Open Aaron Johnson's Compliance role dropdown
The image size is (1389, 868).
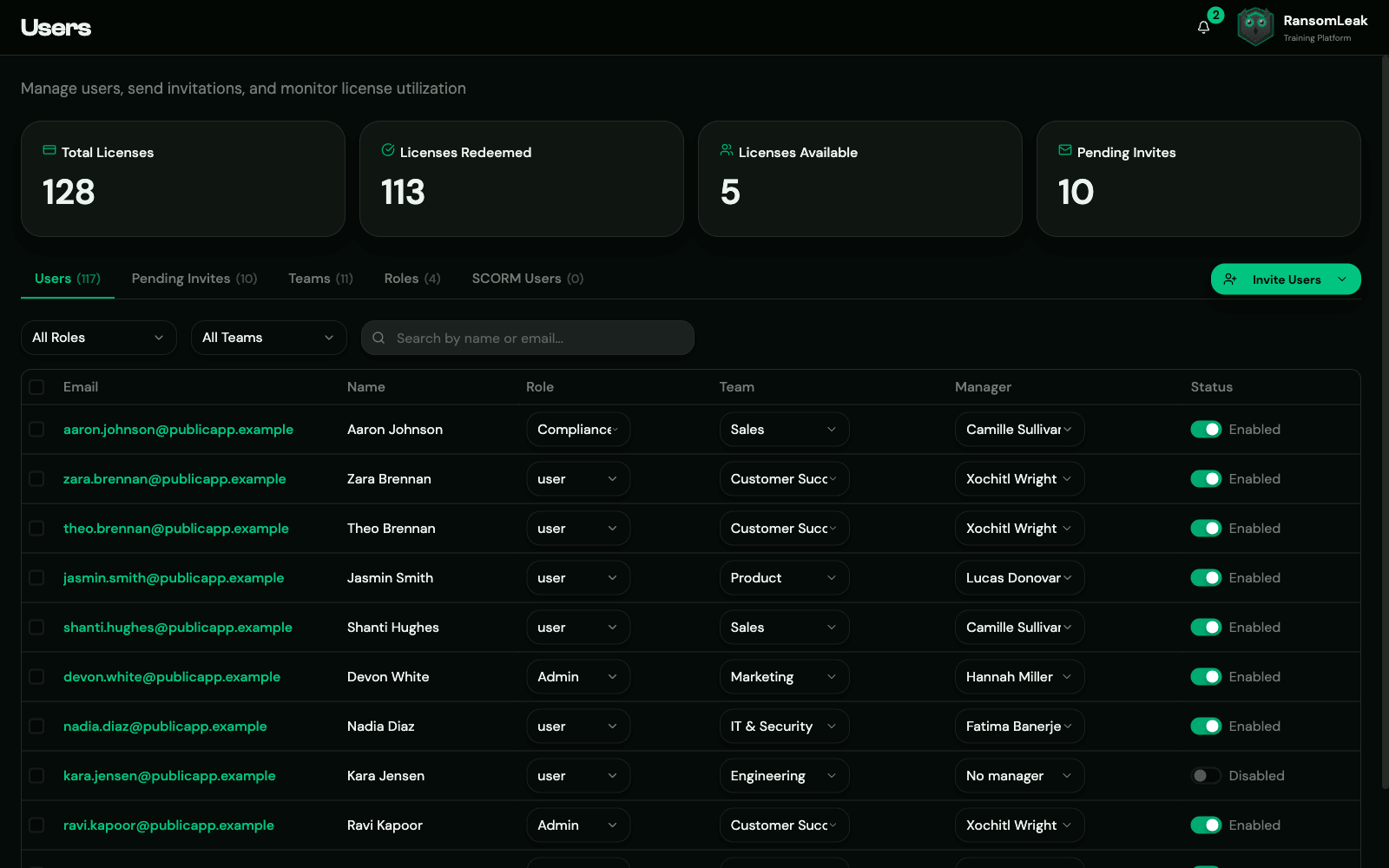click(x=578, y=430)
